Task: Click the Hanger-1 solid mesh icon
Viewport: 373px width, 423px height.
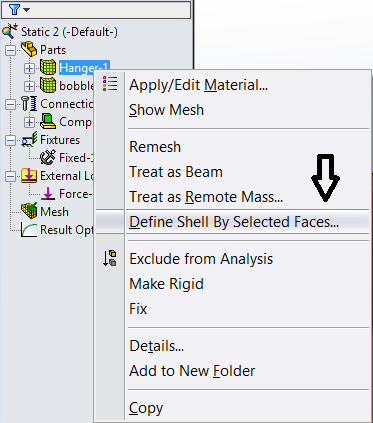Action: (x=48, y=68)
